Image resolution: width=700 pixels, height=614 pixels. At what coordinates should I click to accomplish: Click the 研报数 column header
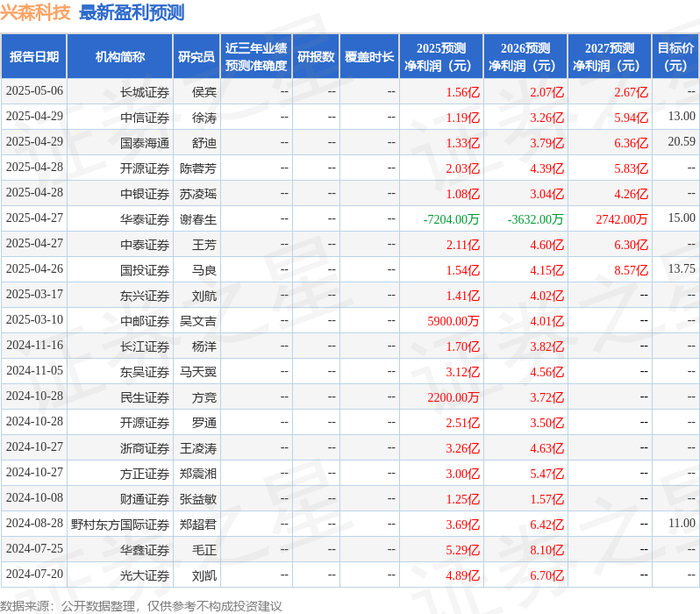(316, 56)
